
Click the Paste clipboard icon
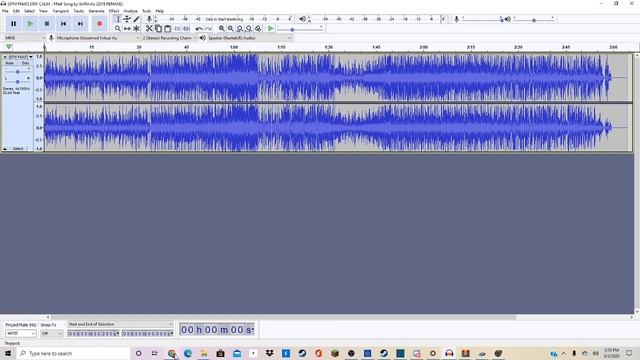[167, 29]
